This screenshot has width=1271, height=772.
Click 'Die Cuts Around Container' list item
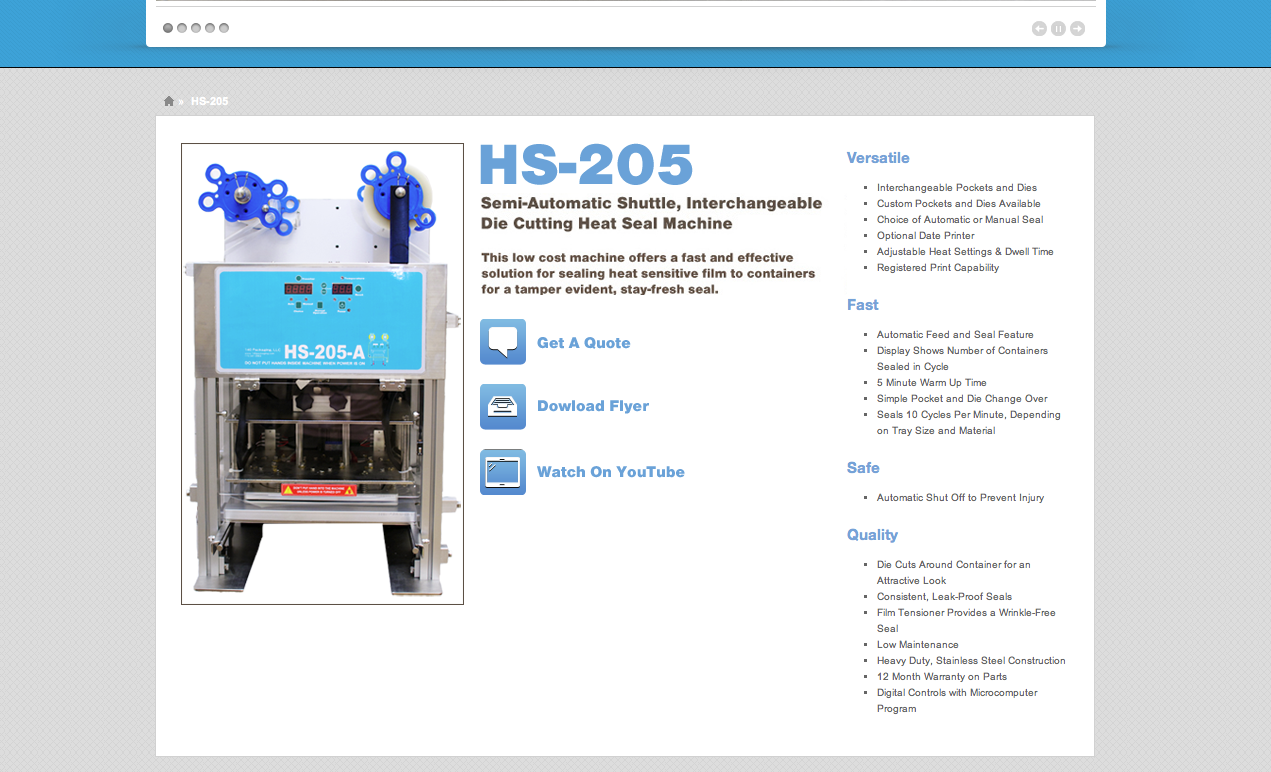(x=954, y=573)
